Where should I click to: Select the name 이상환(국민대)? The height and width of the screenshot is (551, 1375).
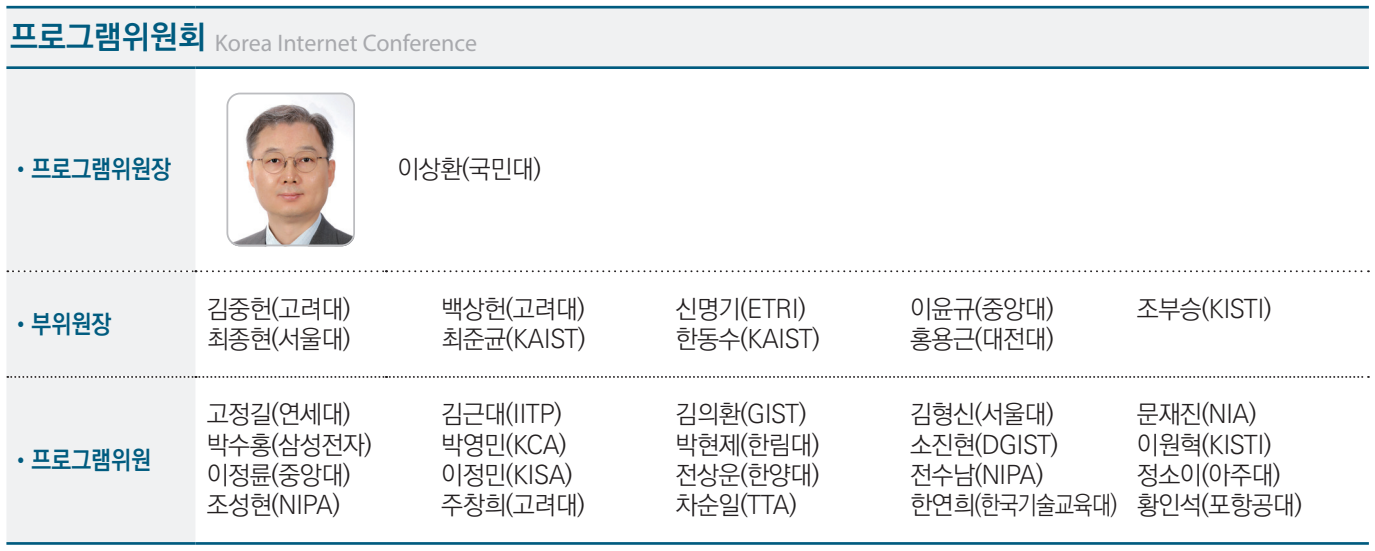(x=469, y=170)
